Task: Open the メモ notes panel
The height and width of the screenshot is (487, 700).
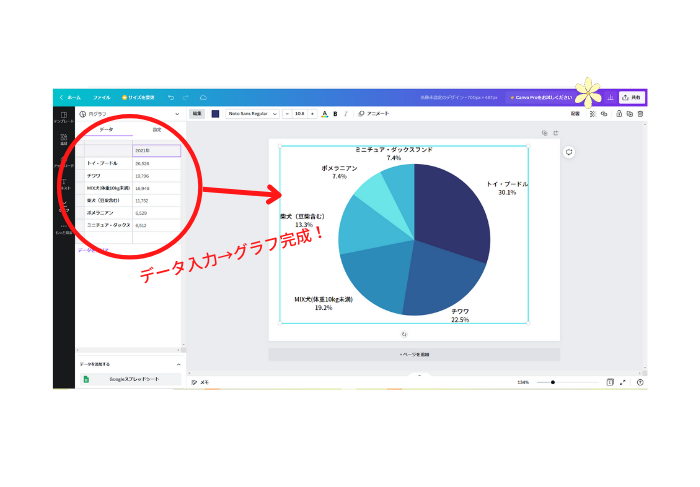Action: coord(200,383)
